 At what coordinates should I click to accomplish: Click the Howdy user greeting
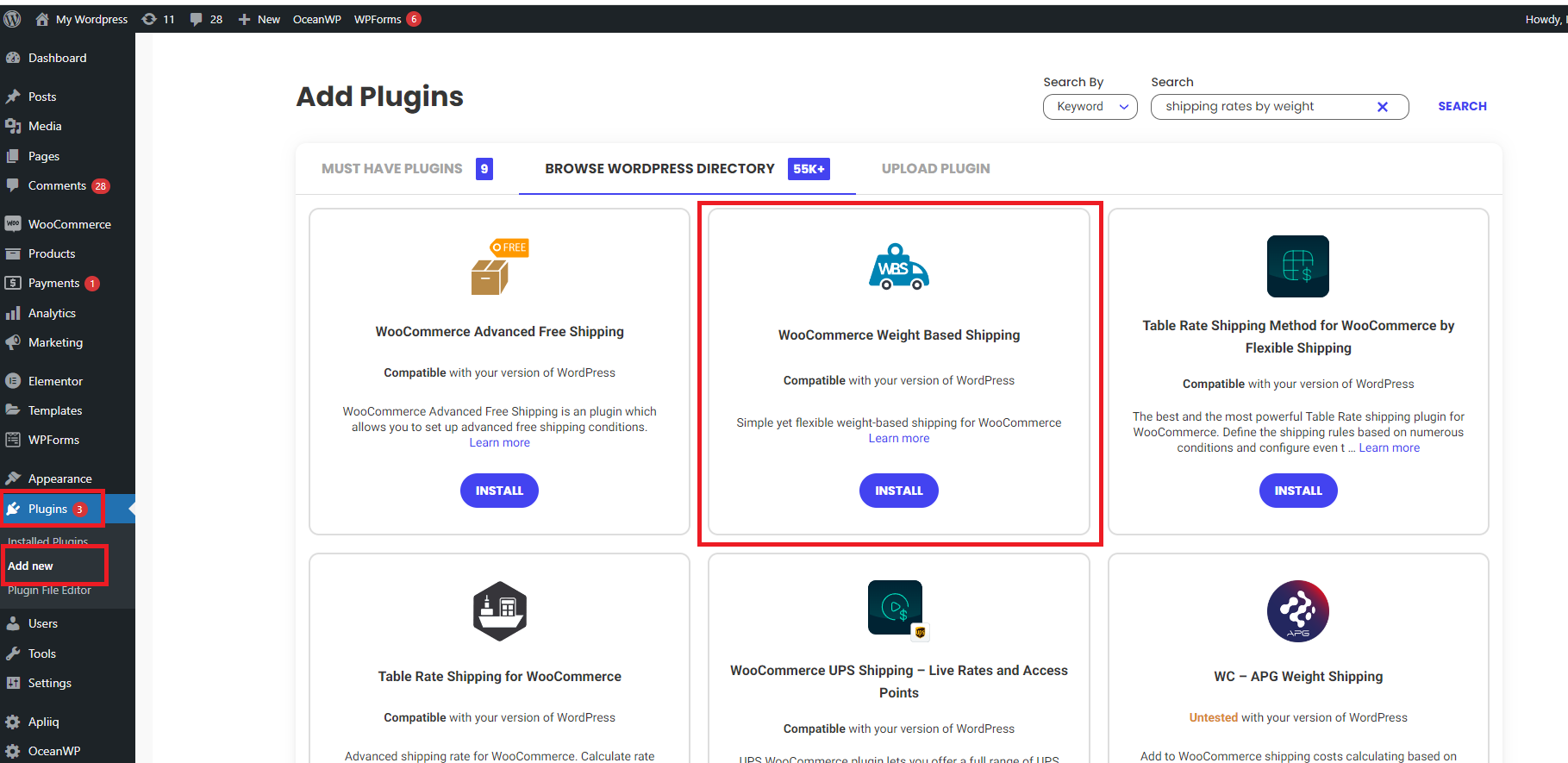[1546, 19]
